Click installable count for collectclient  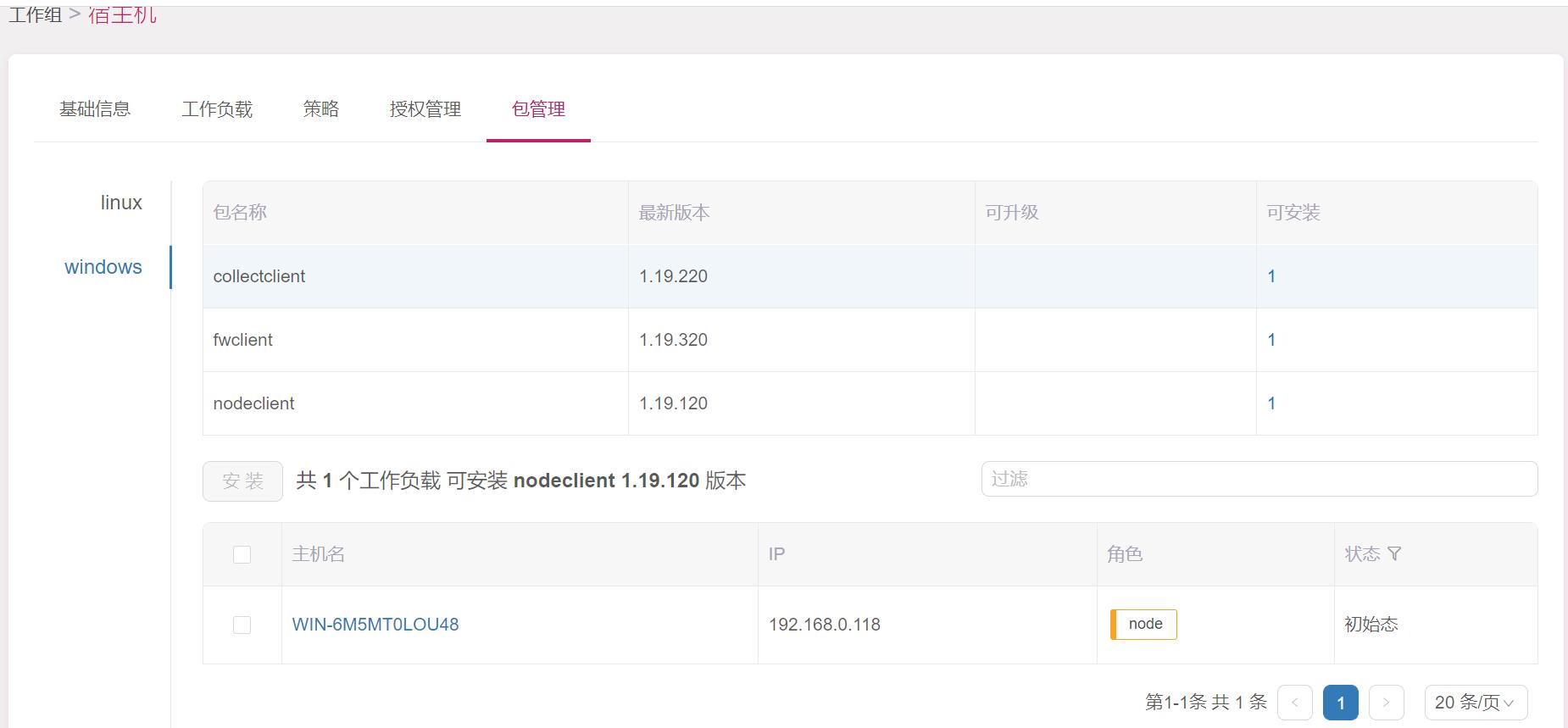(1271, 276)
